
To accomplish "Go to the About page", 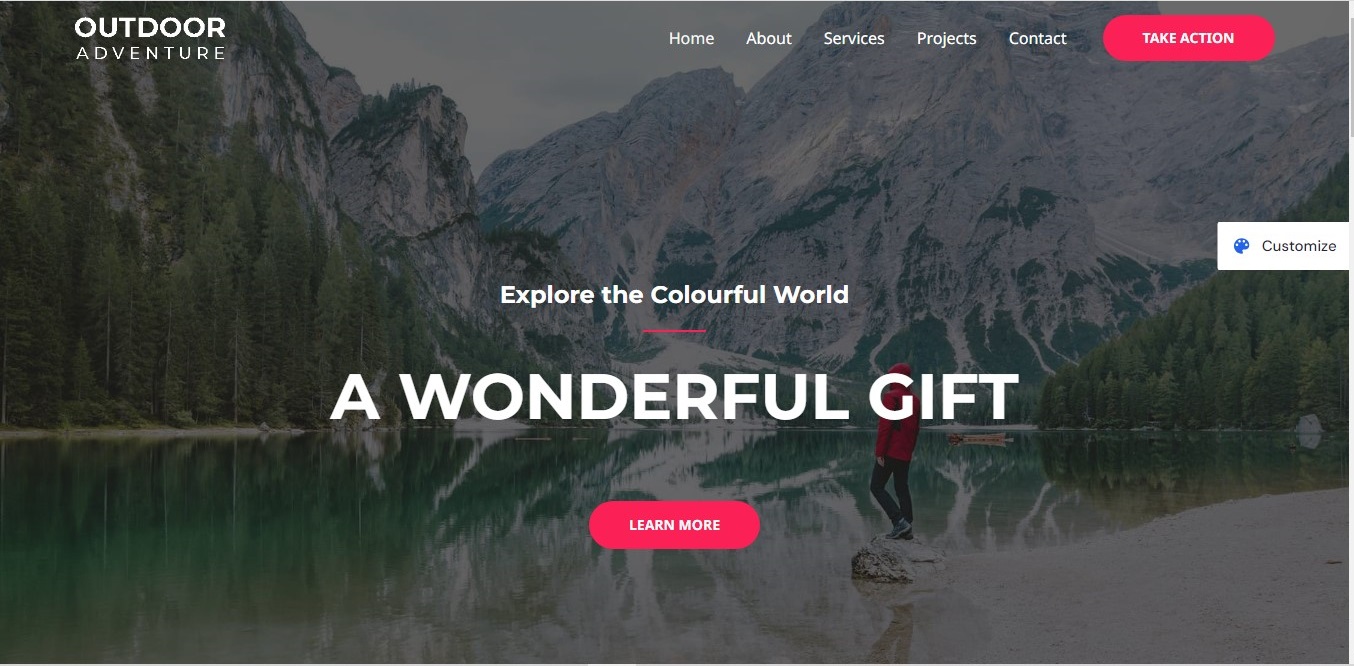I will pos(768,38).
